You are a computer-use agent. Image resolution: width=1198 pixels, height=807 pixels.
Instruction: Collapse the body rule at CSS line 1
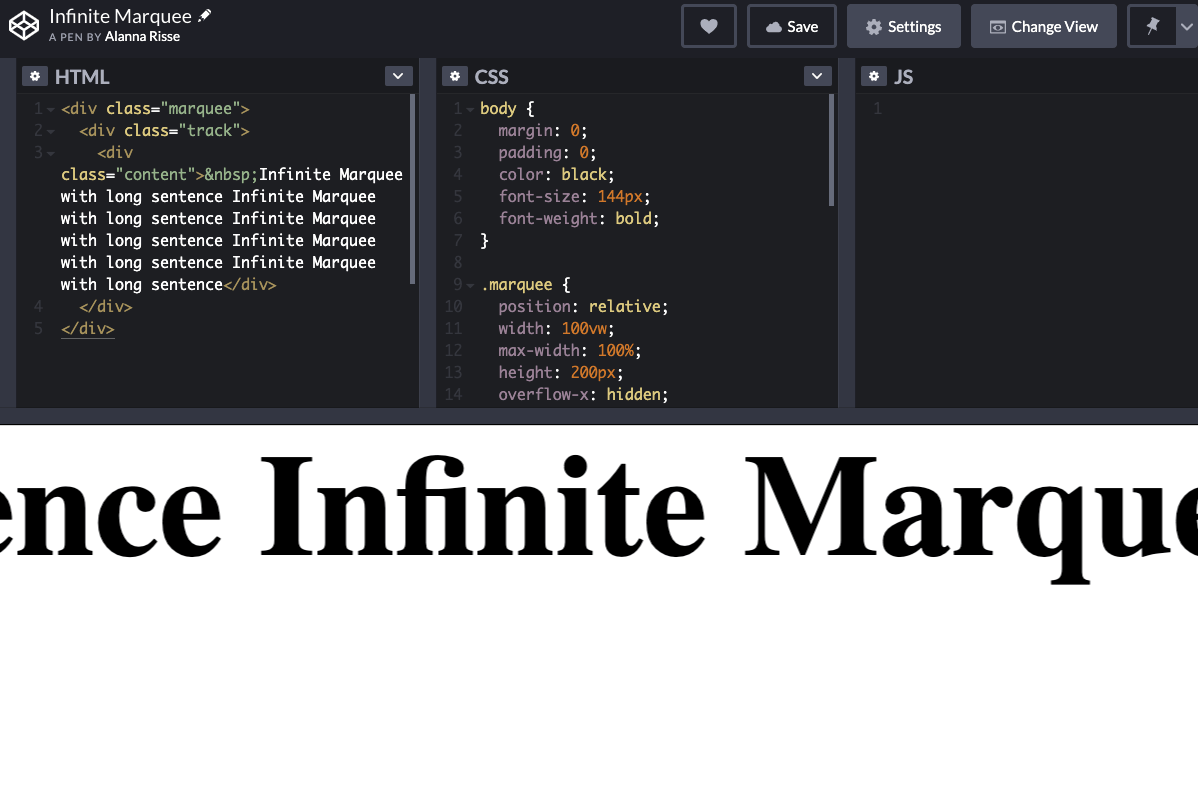tap(471, 109)
